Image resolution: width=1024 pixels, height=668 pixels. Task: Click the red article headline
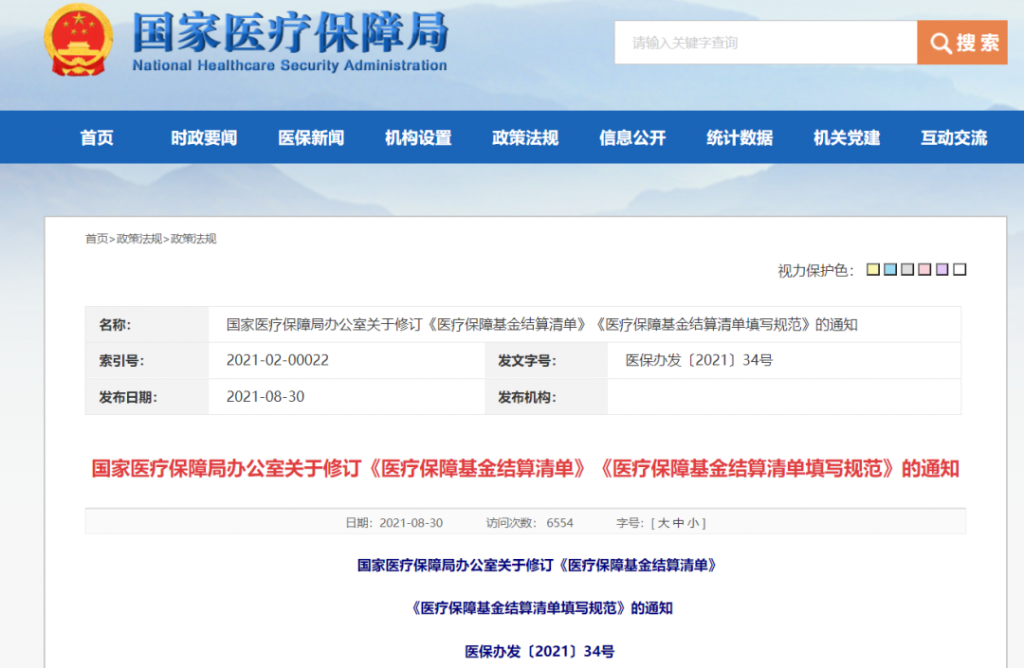click(525, 469)
